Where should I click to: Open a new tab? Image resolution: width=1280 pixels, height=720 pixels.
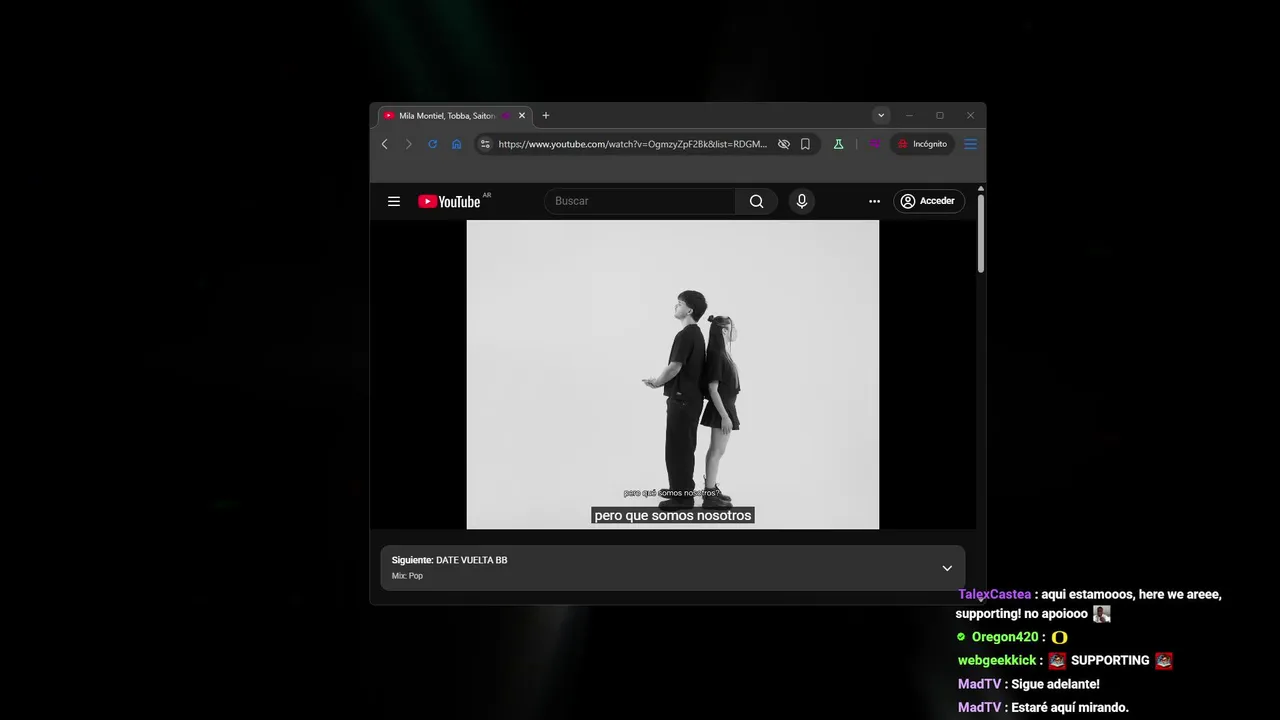tap(545, 116)
